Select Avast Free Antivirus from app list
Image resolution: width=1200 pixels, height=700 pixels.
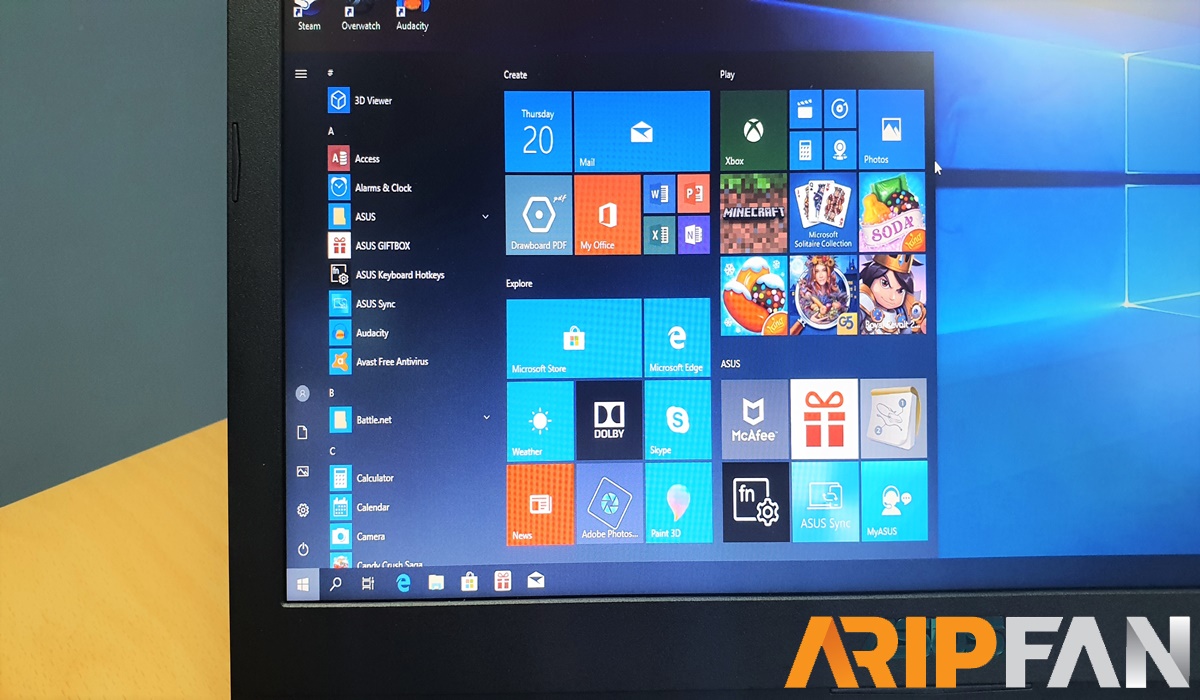pyautogui.click(x=391, y=362)
